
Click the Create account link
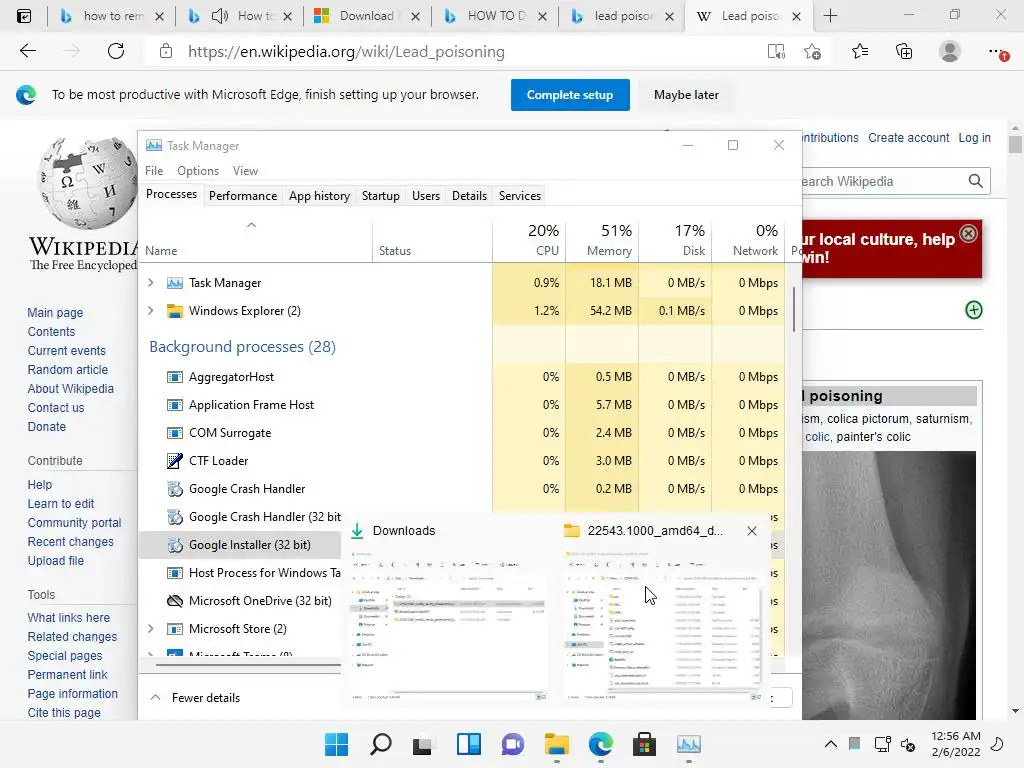(908, 138)
